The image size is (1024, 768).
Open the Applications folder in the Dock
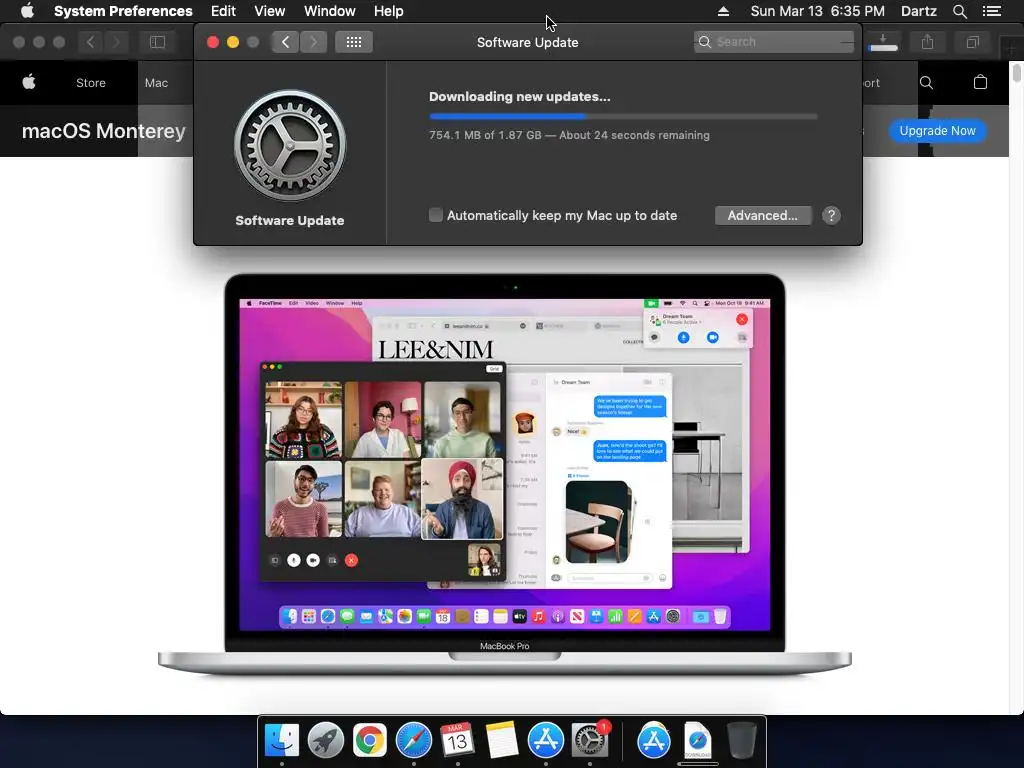[653, 741]
